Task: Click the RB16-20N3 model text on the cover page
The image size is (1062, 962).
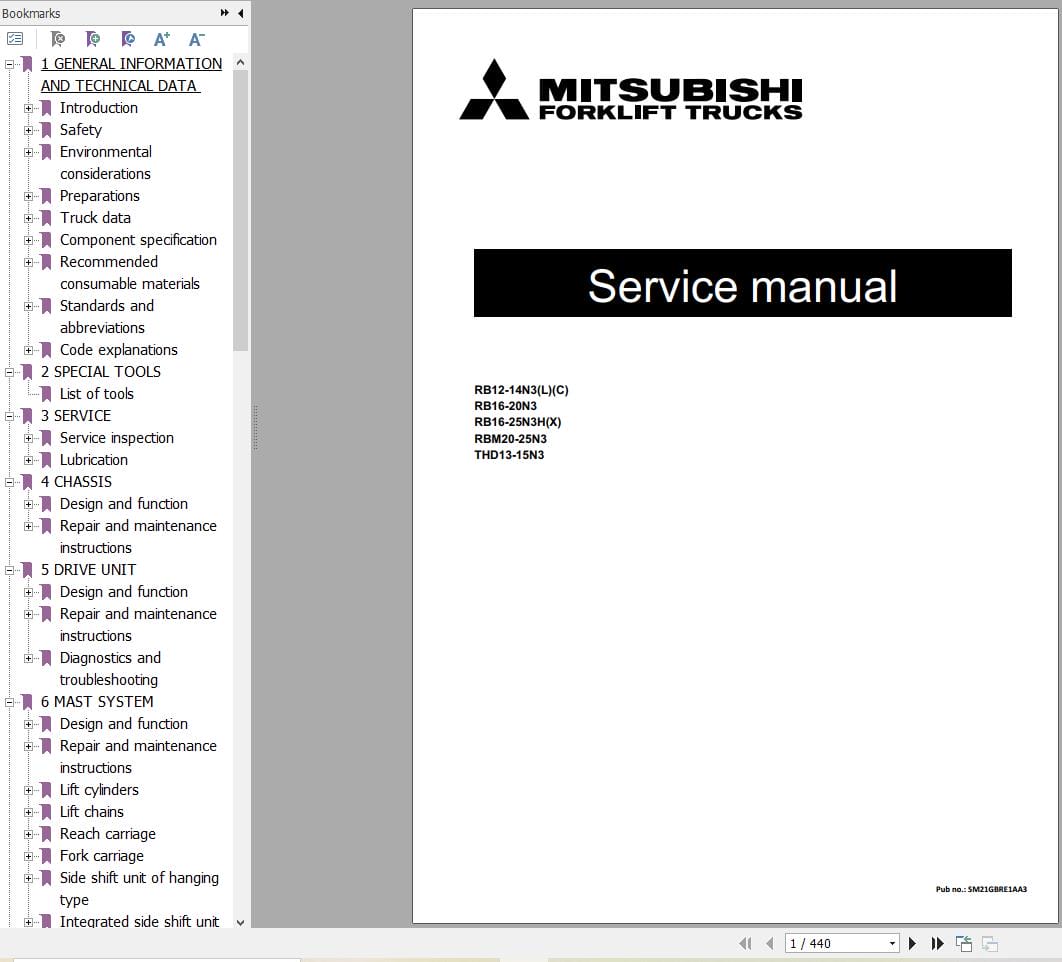Action: (x=505, y=406)
